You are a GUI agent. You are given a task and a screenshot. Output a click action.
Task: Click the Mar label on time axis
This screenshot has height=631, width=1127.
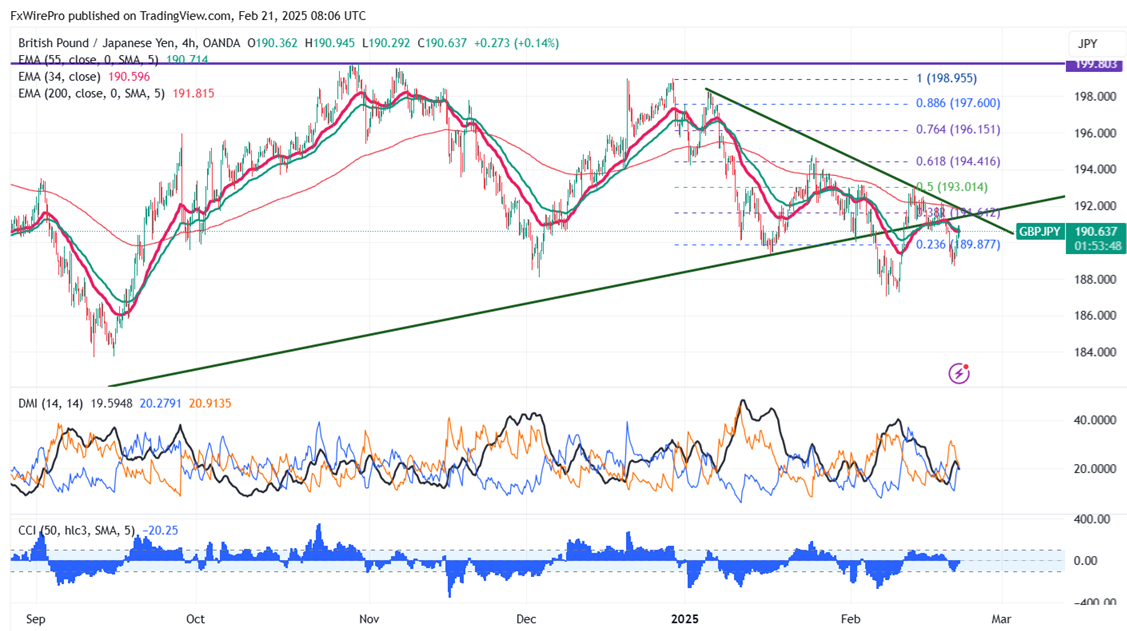pyautogui.click(x=1001, y=619)
